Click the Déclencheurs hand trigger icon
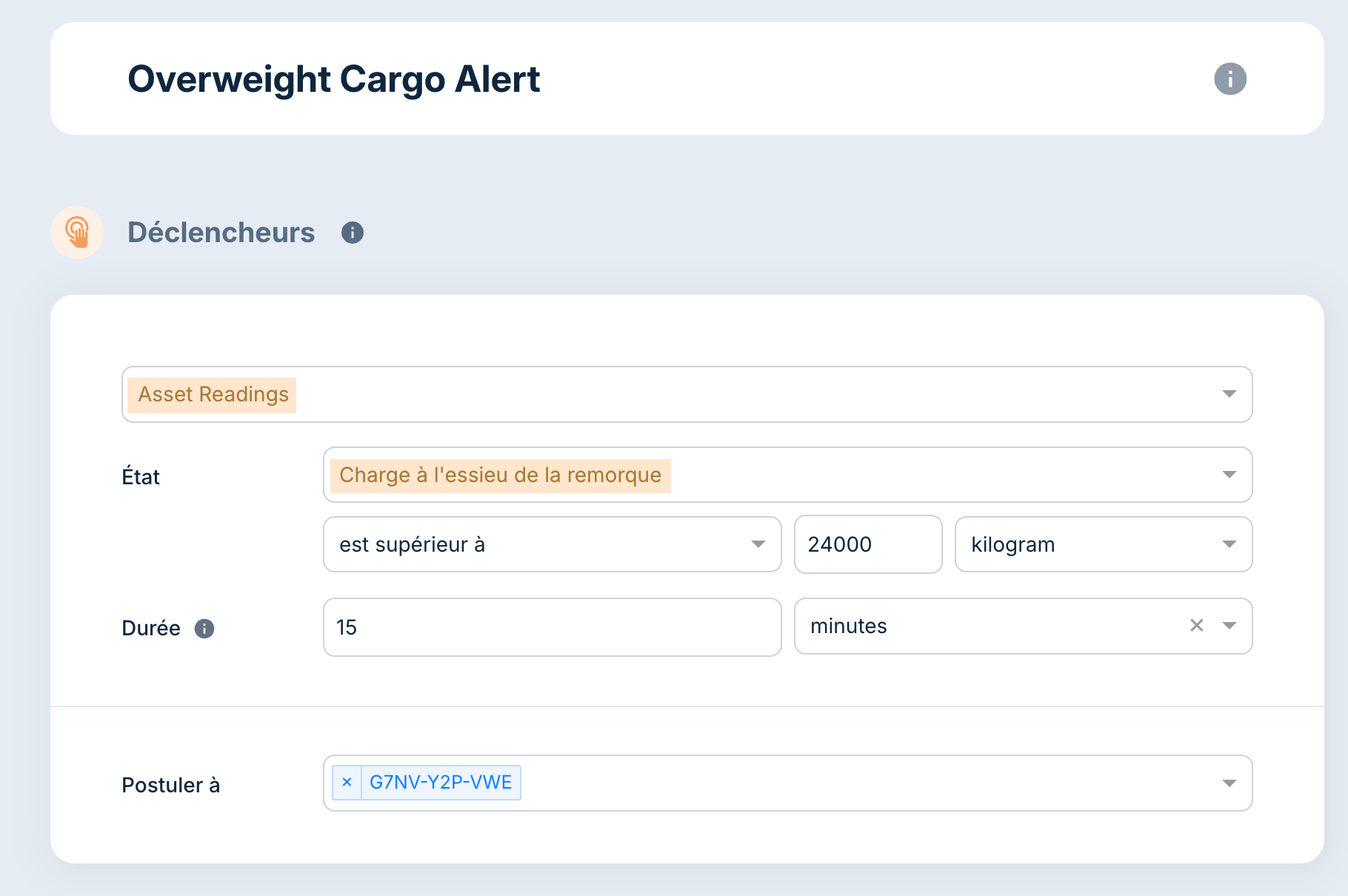This screenshot has height=896, width=1348. (x=77, y=233)
